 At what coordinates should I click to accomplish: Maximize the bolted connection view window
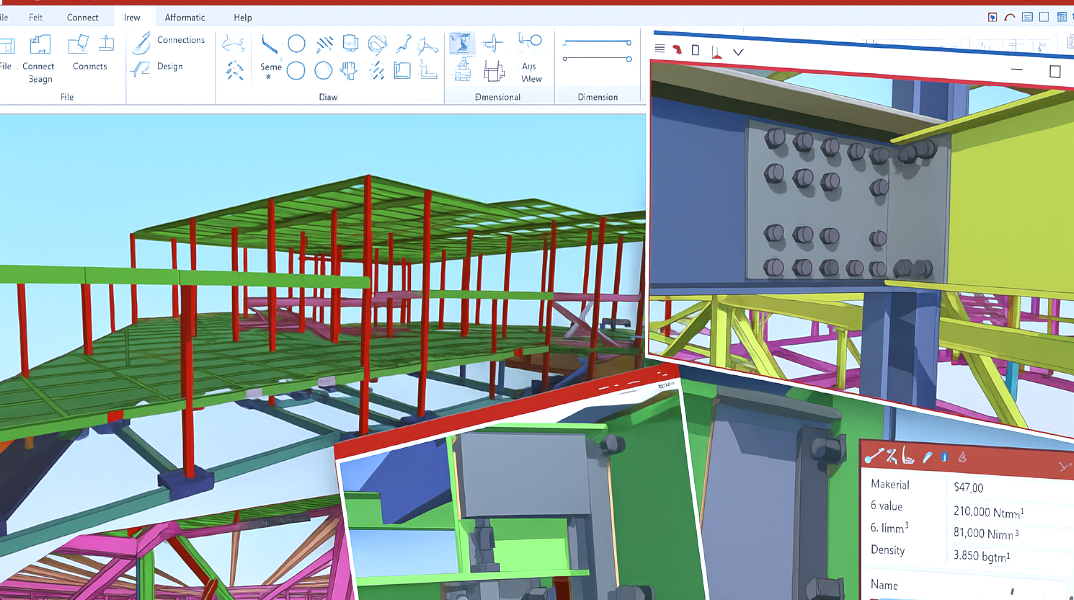point(1055,71)
